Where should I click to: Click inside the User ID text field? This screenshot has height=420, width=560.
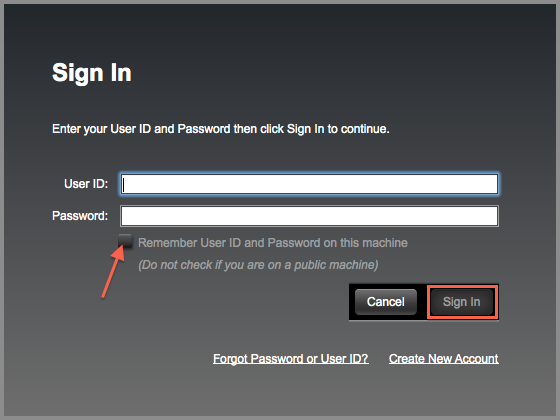point(309,184)
